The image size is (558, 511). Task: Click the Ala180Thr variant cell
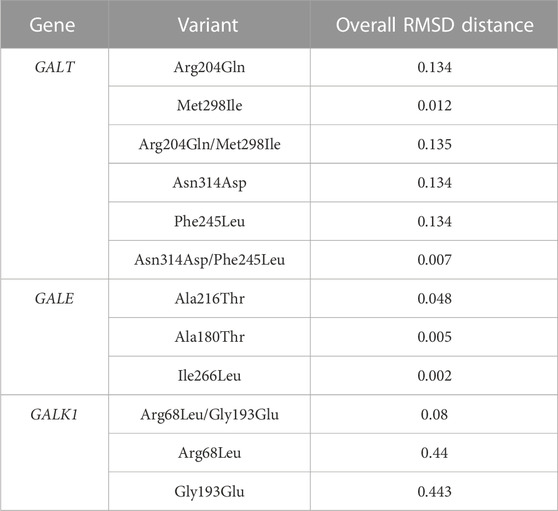(x=209, y=337)
